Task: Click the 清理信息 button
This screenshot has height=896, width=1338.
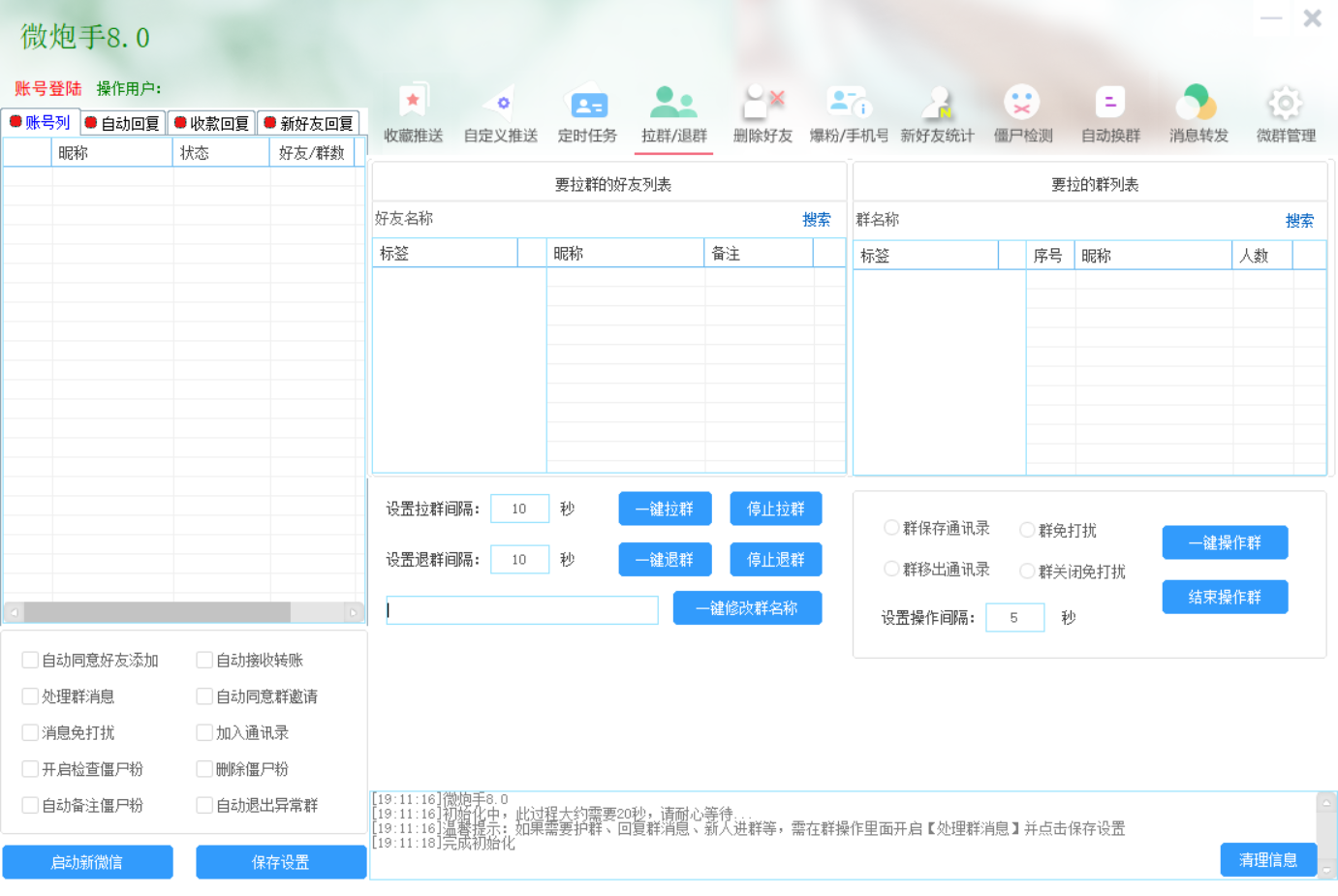Action: pos(1268,859)
